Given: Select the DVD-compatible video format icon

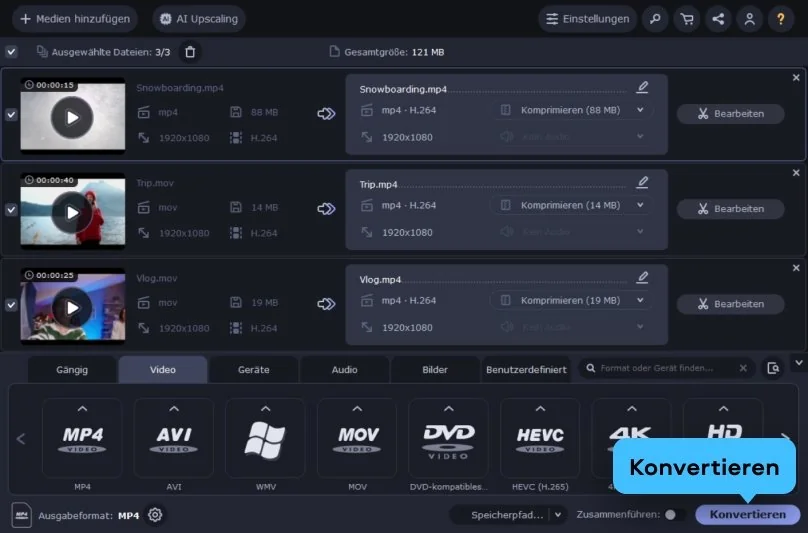Looking at the screenshot, I should tap(448, 438).
